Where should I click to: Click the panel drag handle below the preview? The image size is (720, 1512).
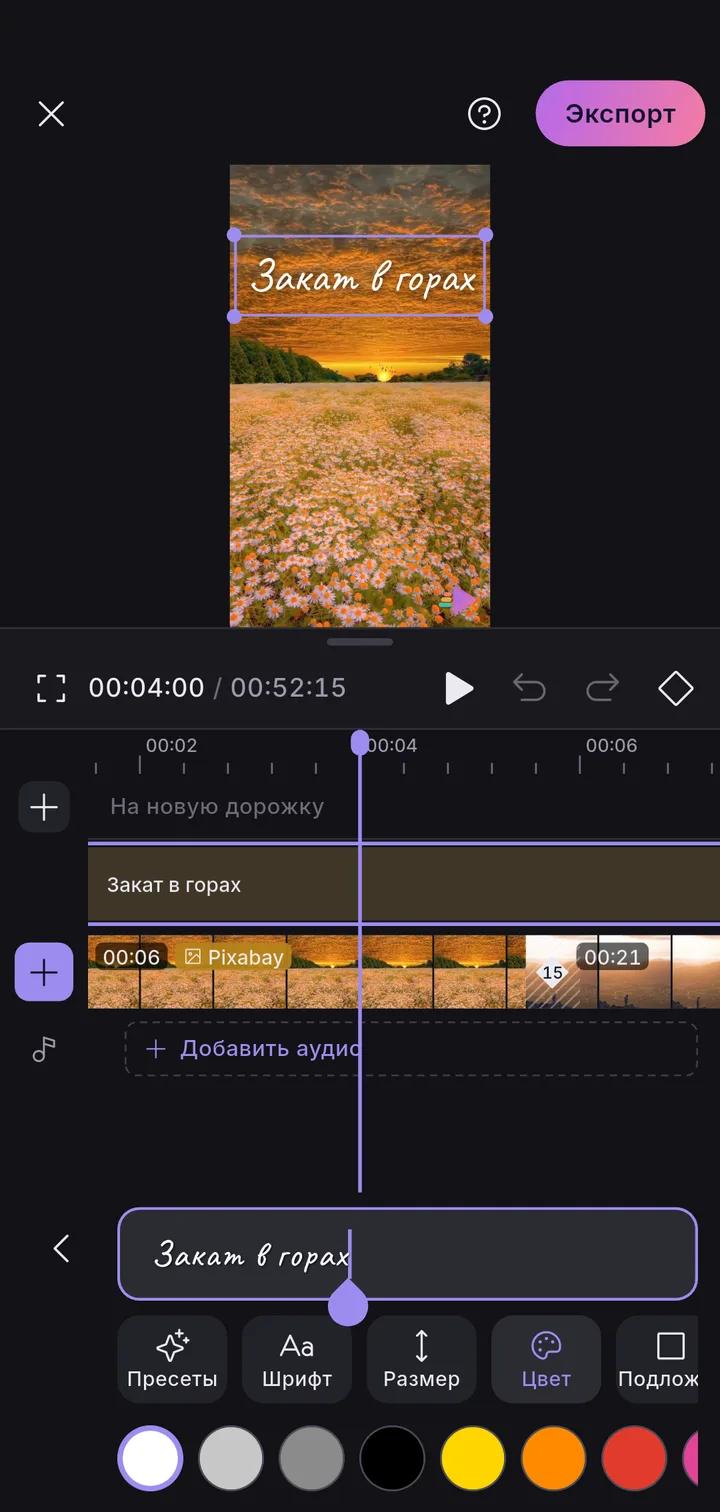point(360,641)
